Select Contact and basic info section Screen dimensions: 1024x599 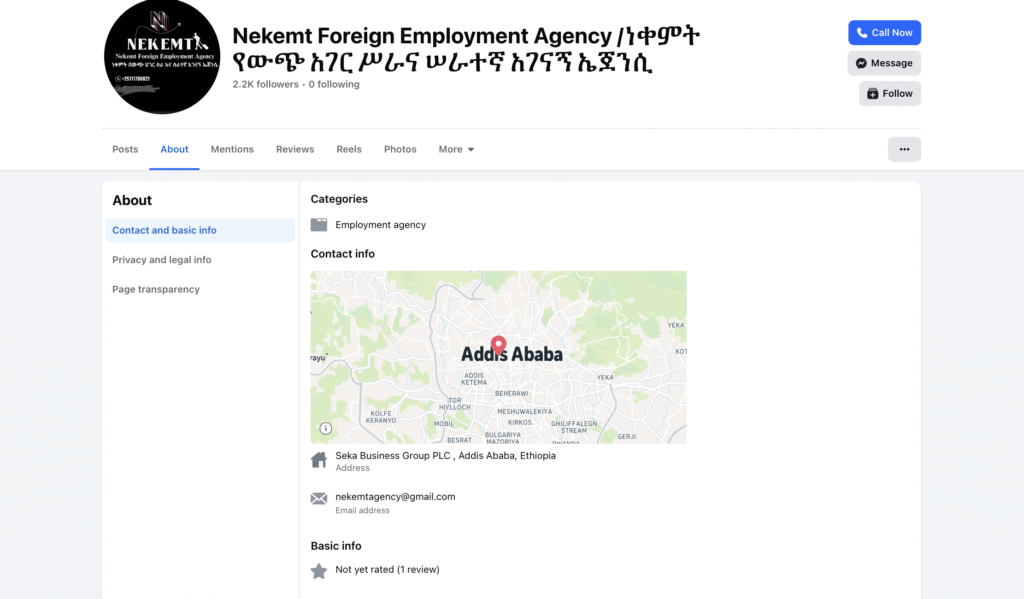coord(164,230)
